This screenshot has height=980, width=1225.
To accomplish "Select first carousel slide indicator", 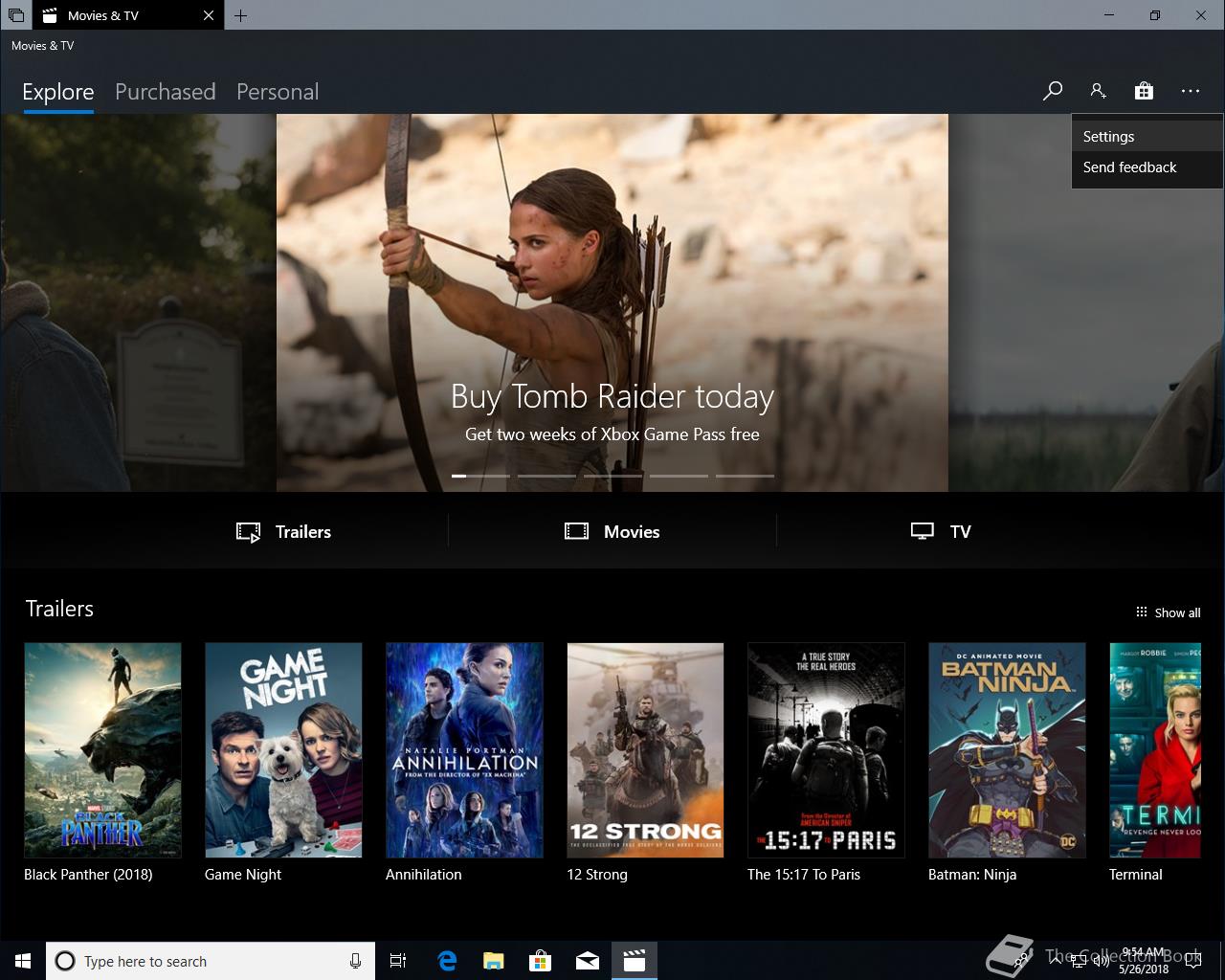I will tap(480, 476).
